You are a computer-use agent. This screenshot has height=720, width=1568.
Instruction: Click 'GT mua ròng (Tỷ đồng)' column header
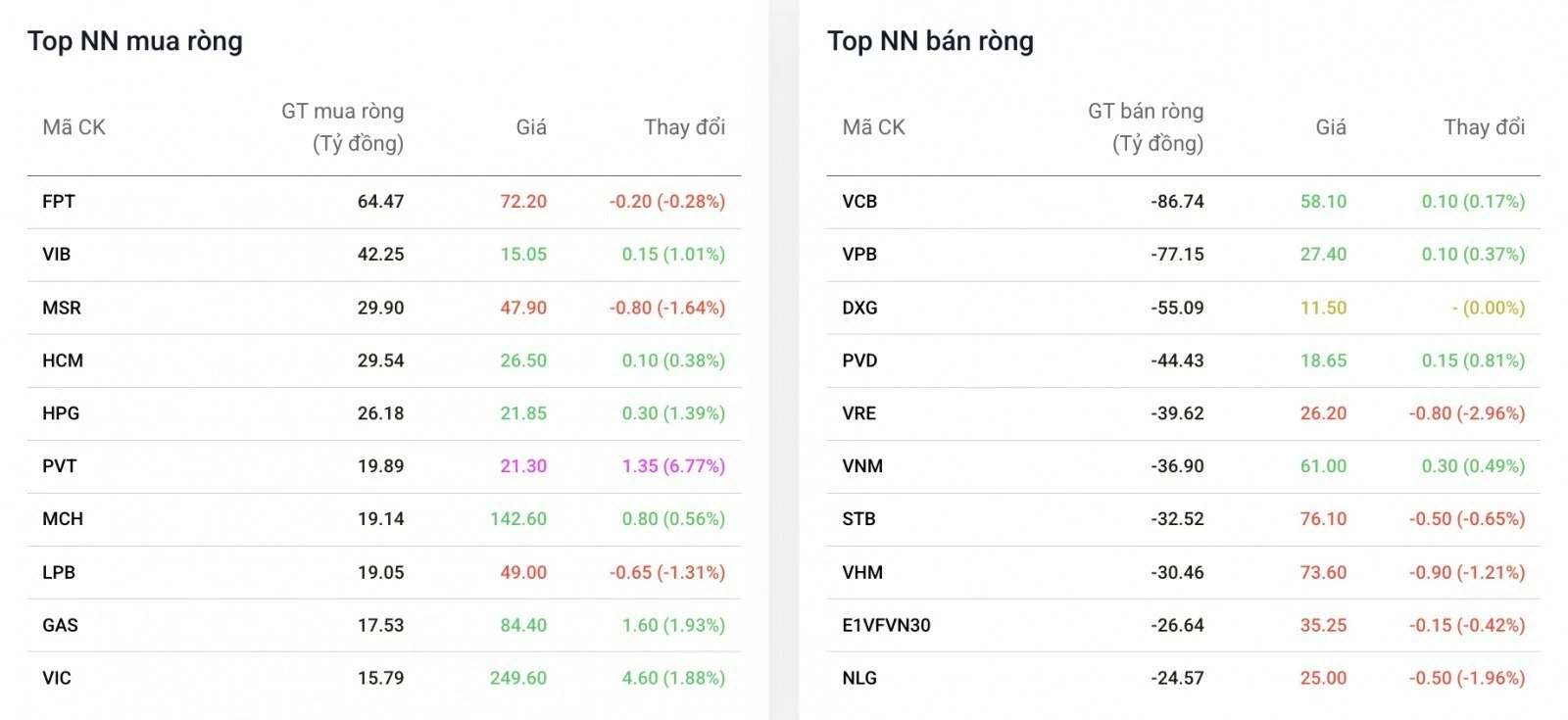(343, 127)
